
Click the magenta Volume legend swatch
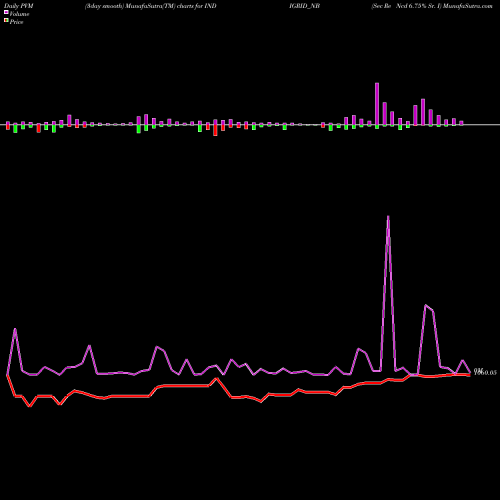pyautogui.click(x=6, y=13)
